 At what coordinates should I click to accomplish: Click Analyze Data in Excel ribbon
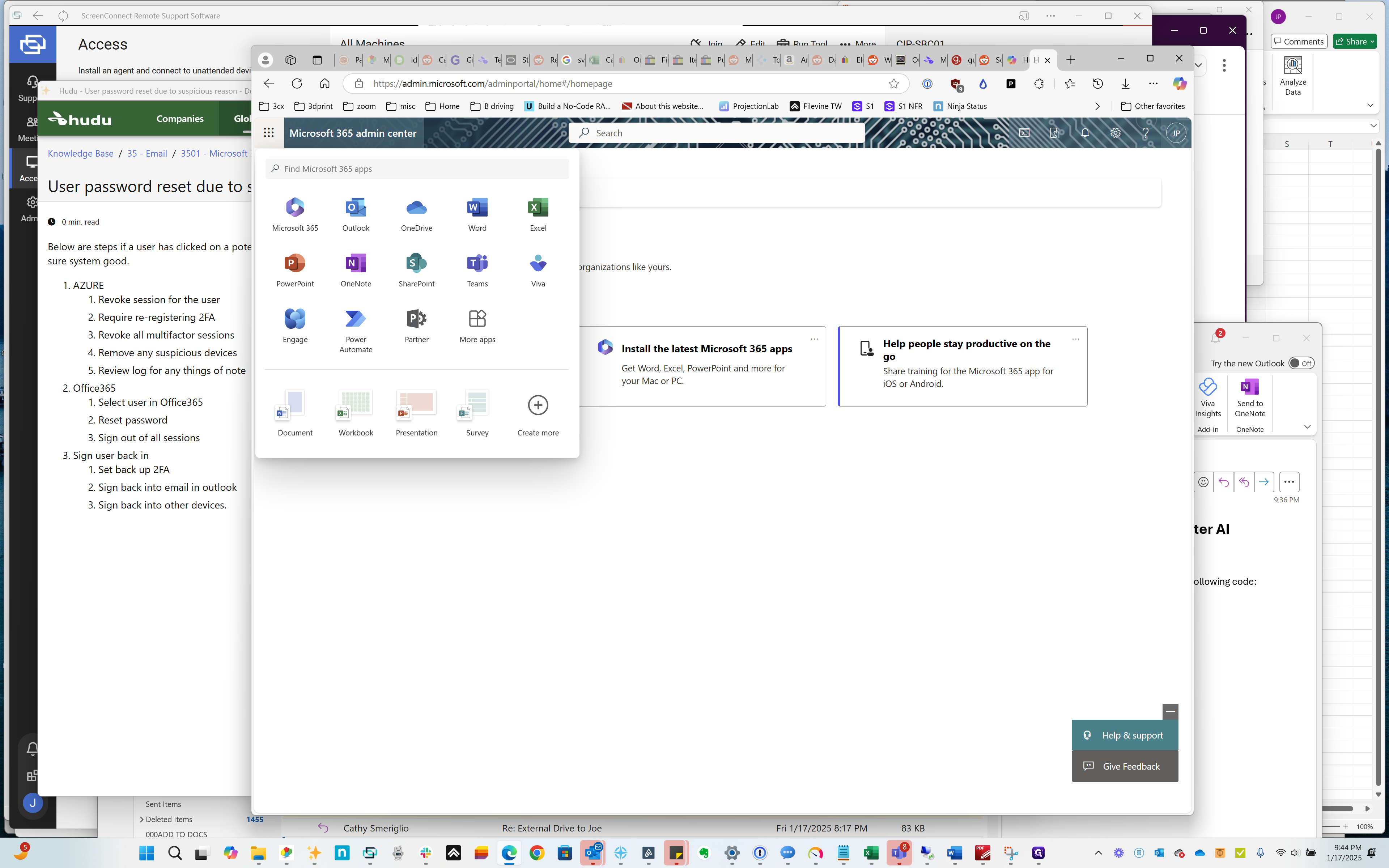1292,76
